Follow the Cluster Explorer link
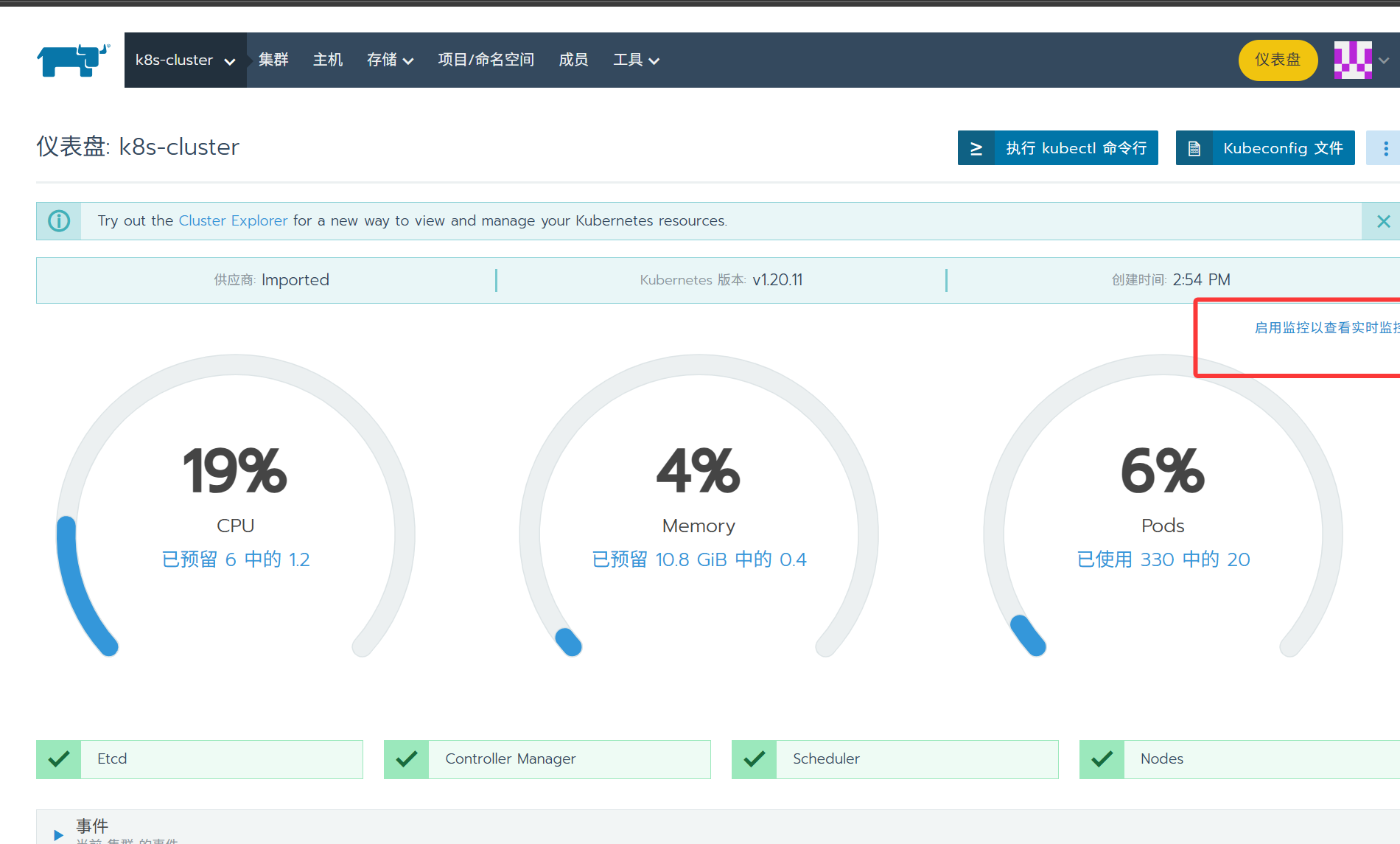The width and height of the screenshot is (1400, 844). click(233, 220)
